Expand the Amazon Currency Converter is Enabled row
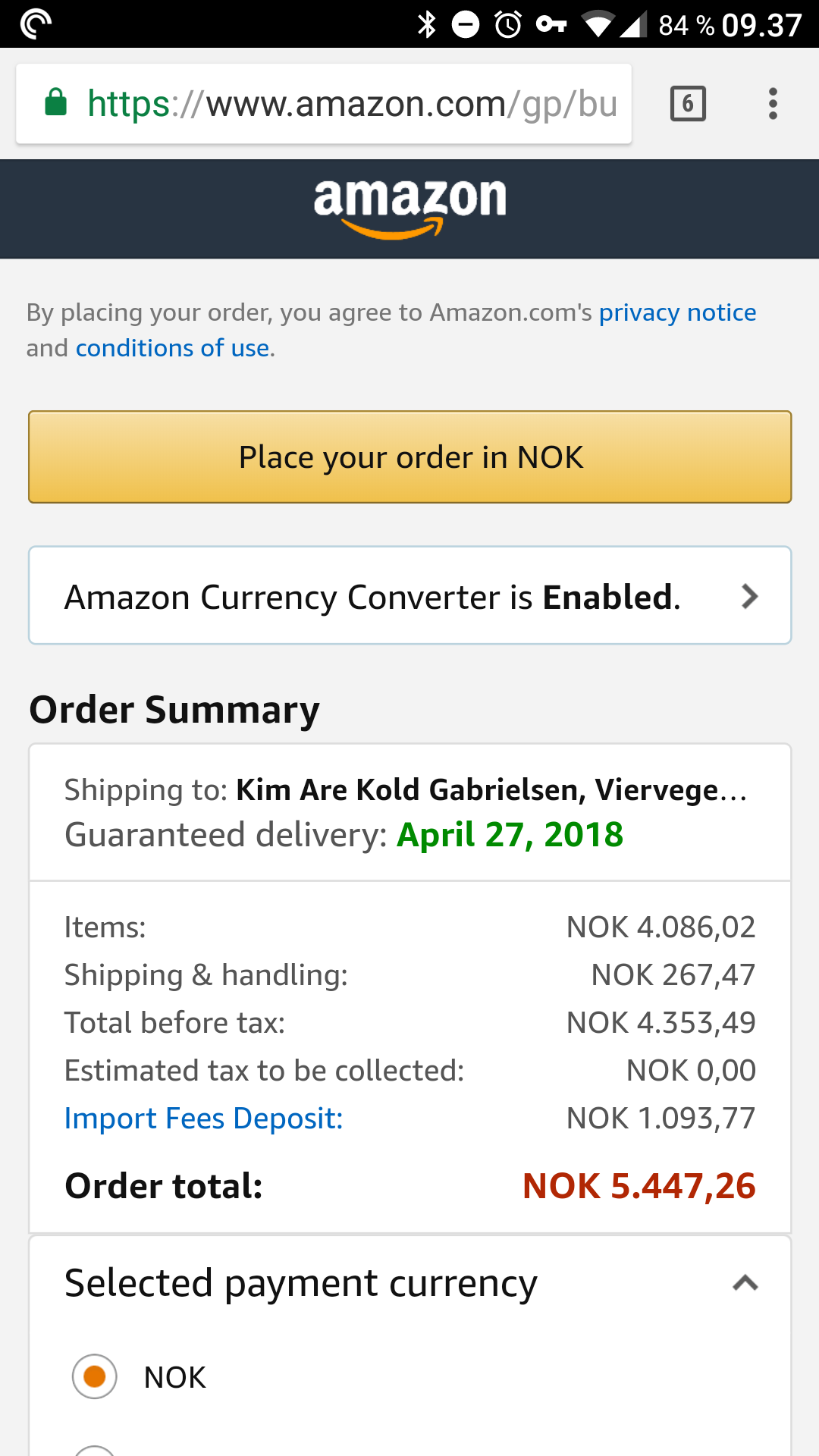The height and width of the screenshot is (1456, 819). 409,595
